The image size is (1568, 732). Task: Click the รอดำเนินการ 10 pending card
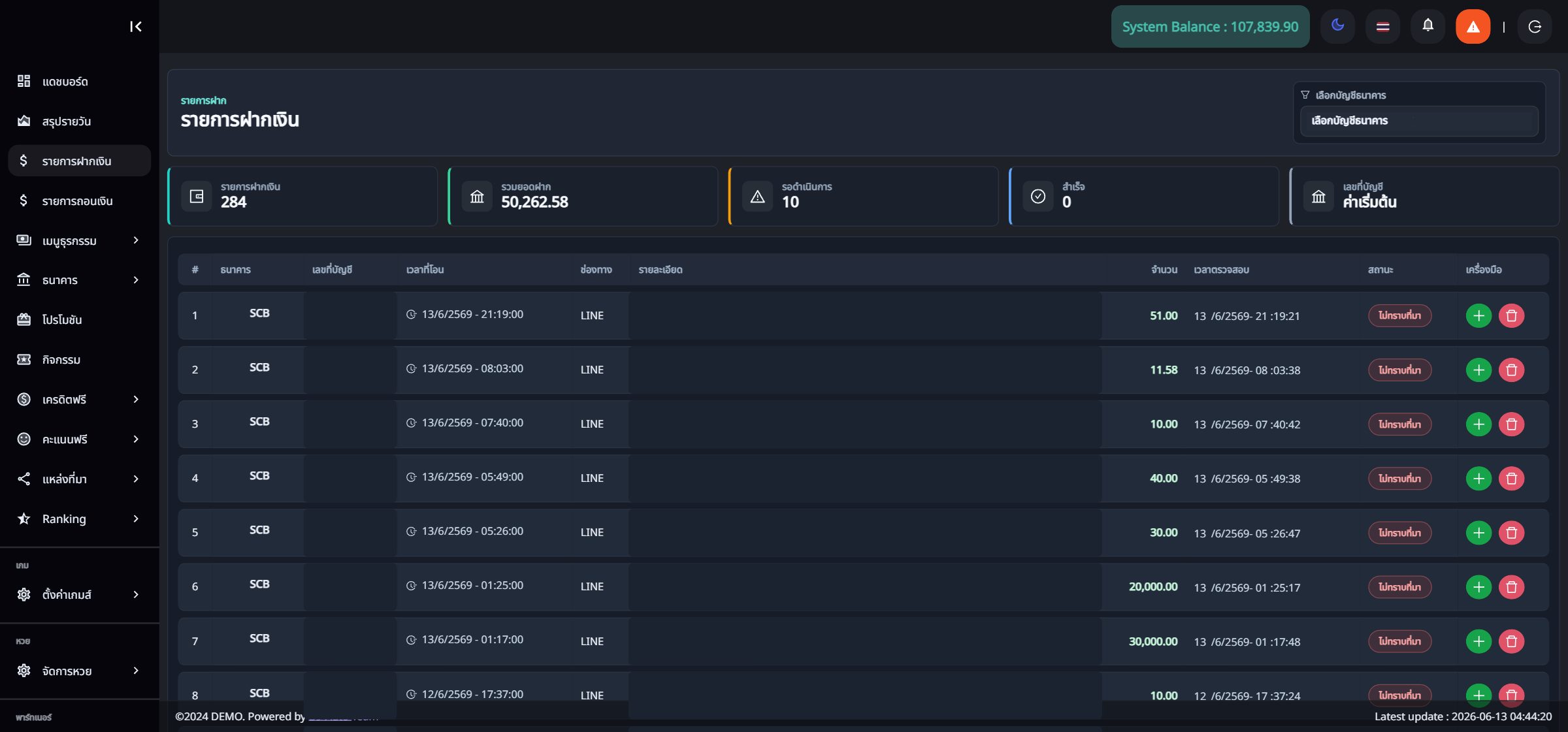863,196
